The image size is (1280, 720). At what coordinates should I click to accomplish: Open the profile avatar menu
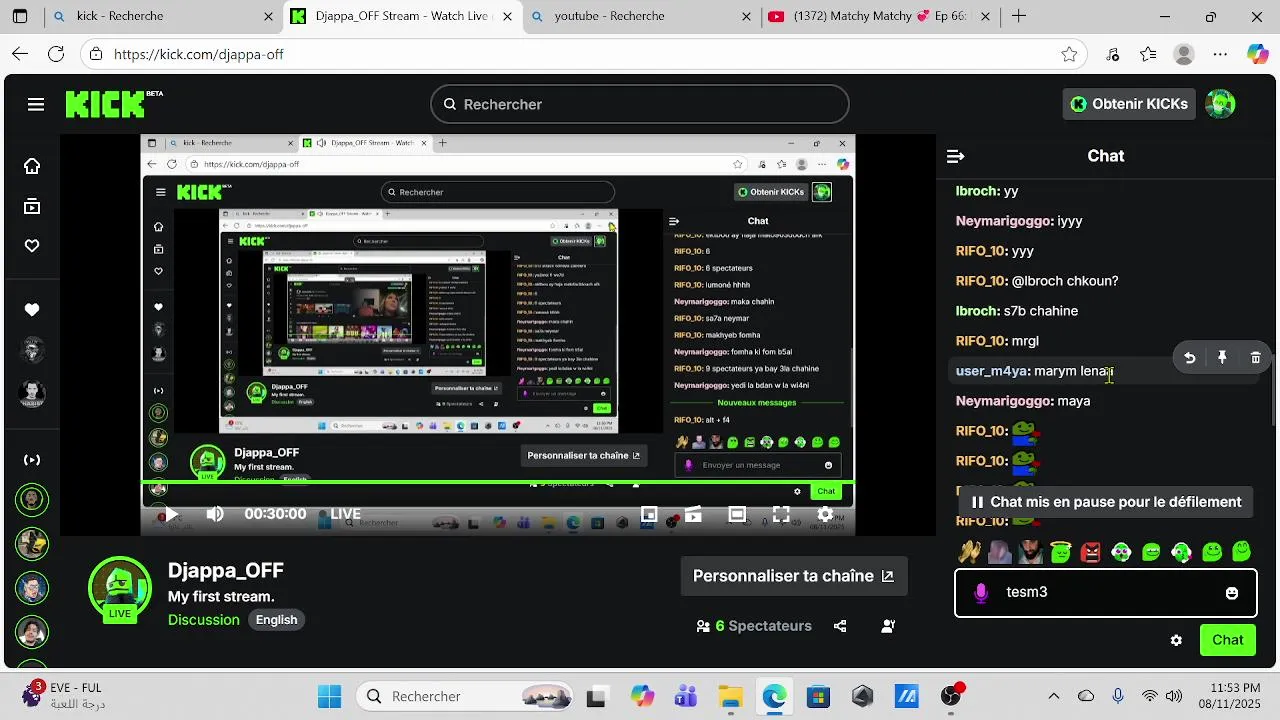click(1220, 104)
